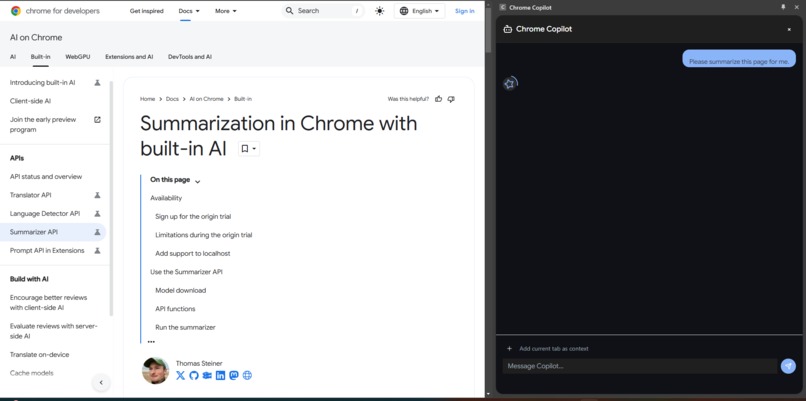Click external link icon beside early preview program
This screenshot has height=401, width=806.
97,120
